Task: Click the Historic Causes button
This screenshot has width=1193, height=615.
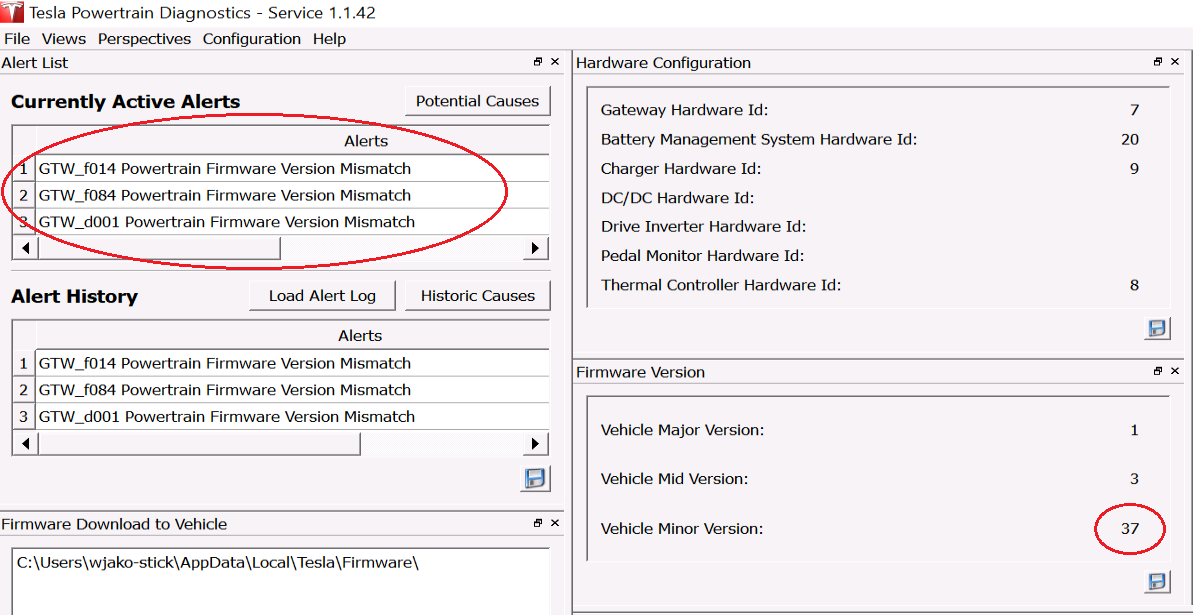Action: pyautogui.click(x=477, y=296)
